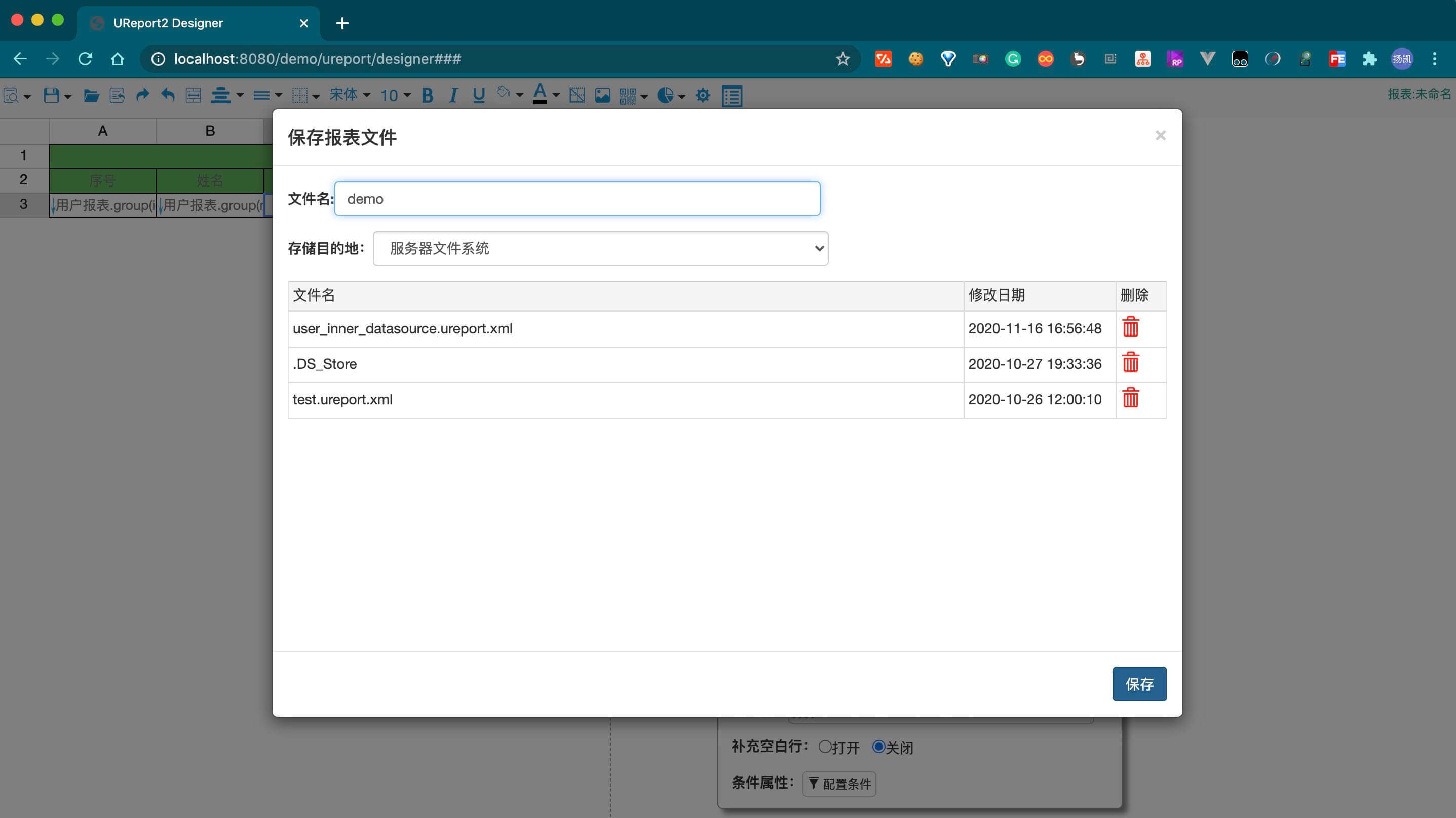Expand the font size 10 dropdown
Image resolution: width=1456 pixels, height=818 pixels.
(x=395, y=96)
